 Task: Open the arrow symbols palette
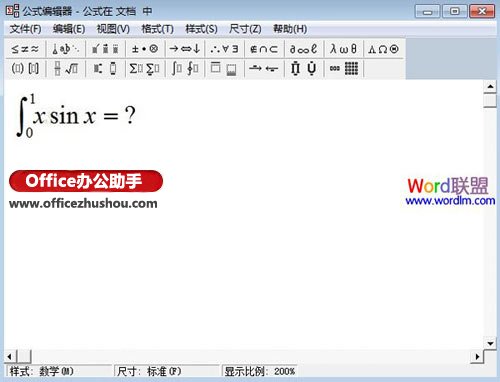(x=185, y=49)
